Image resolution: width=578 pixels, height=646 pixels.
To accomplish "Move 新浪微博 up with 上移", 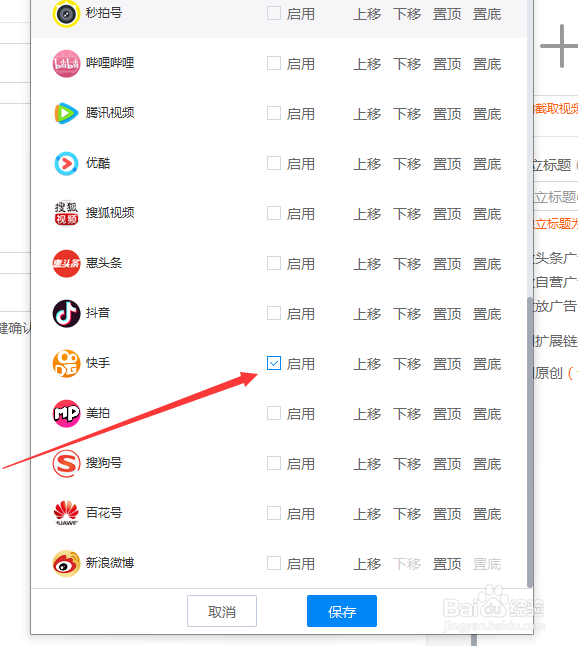I will [x=367, y=564].
